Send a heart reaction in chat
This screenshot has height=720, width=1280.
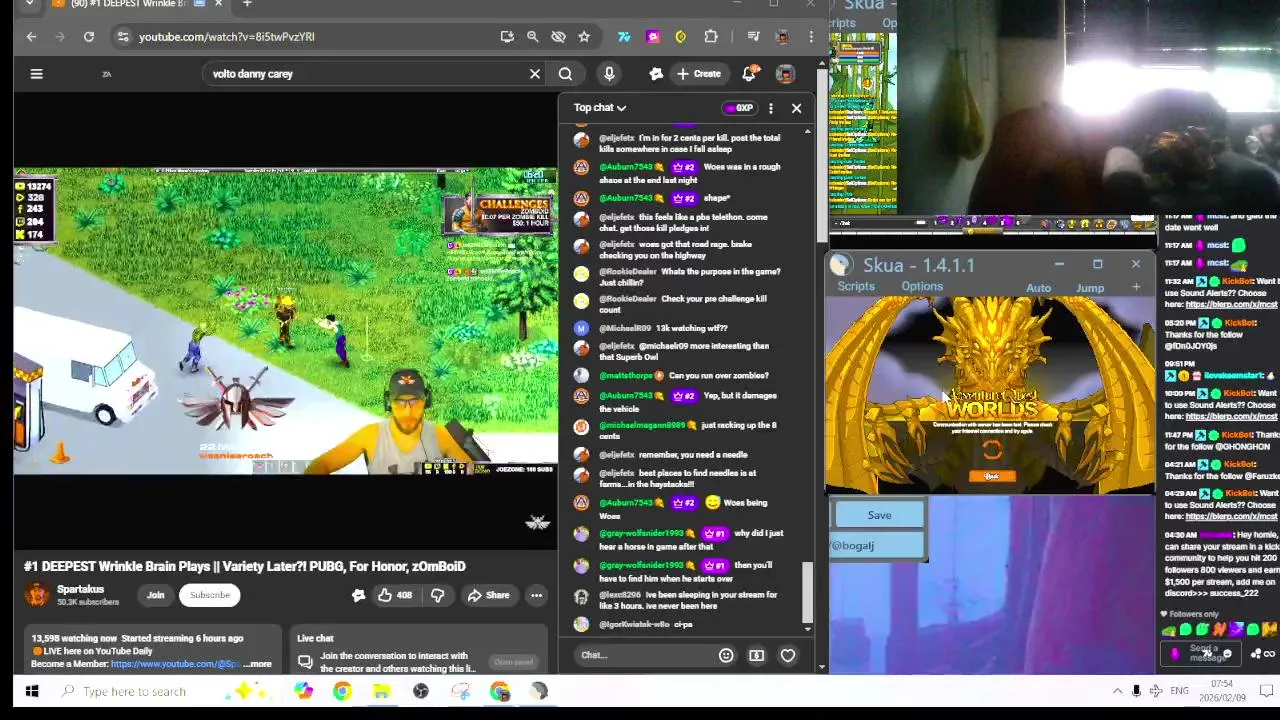pyautogui.click(x=788, y=655)
